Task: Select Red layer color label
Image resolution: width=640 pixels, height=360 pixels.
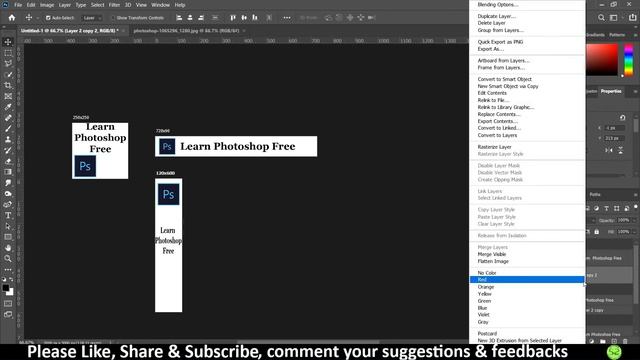Action: [x=527, y=280]
